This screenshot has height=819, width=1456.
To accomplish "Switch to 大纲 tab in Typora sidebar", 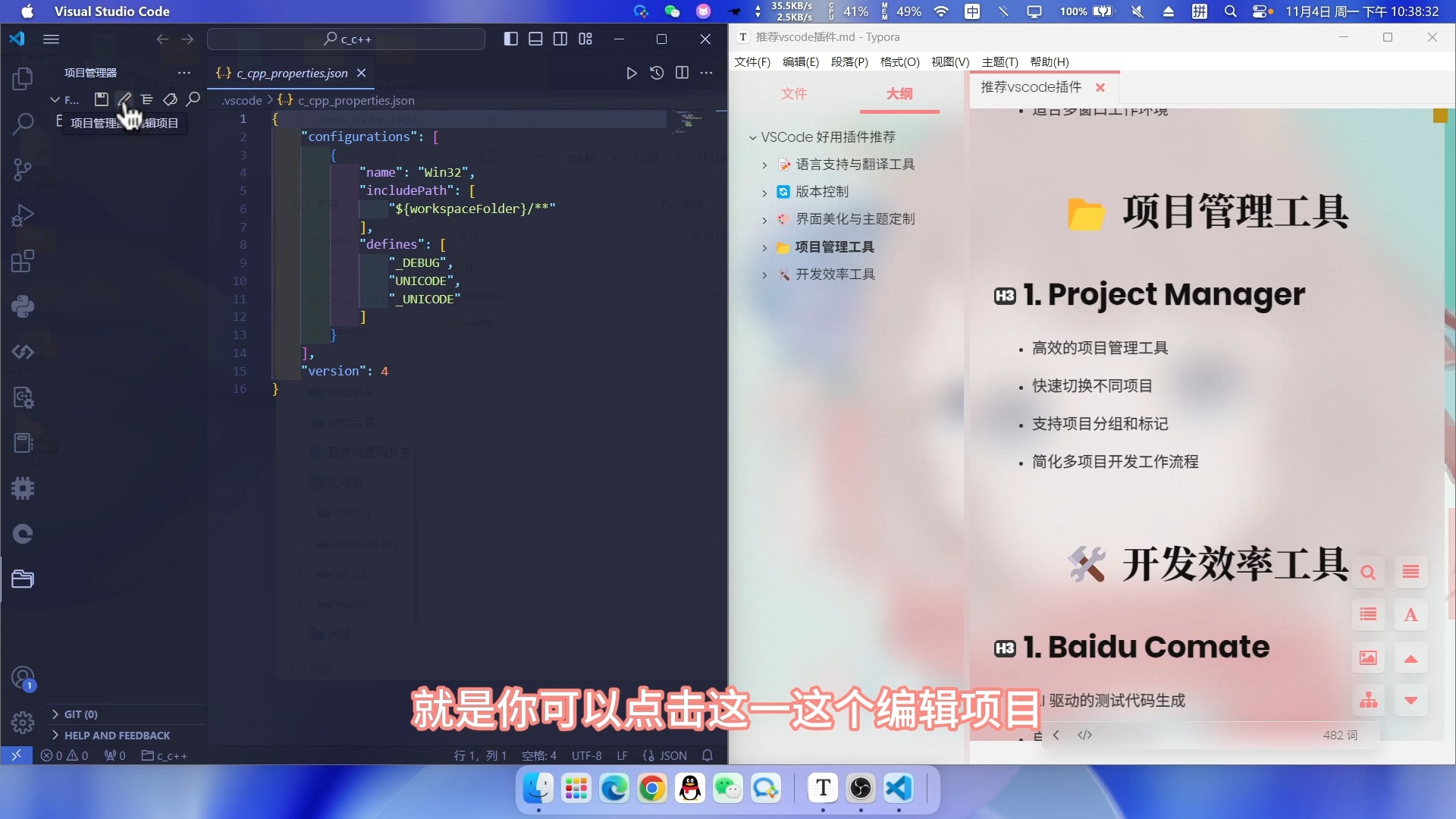I will coord(899,94).
